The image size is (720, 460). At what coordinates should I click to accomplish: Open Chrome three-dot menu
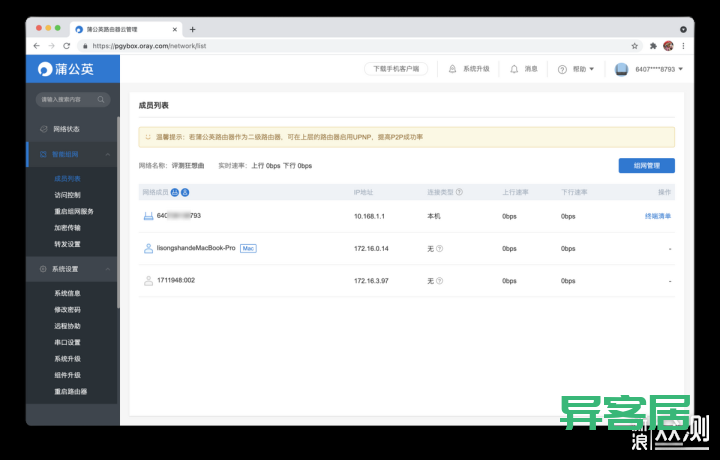683,46
